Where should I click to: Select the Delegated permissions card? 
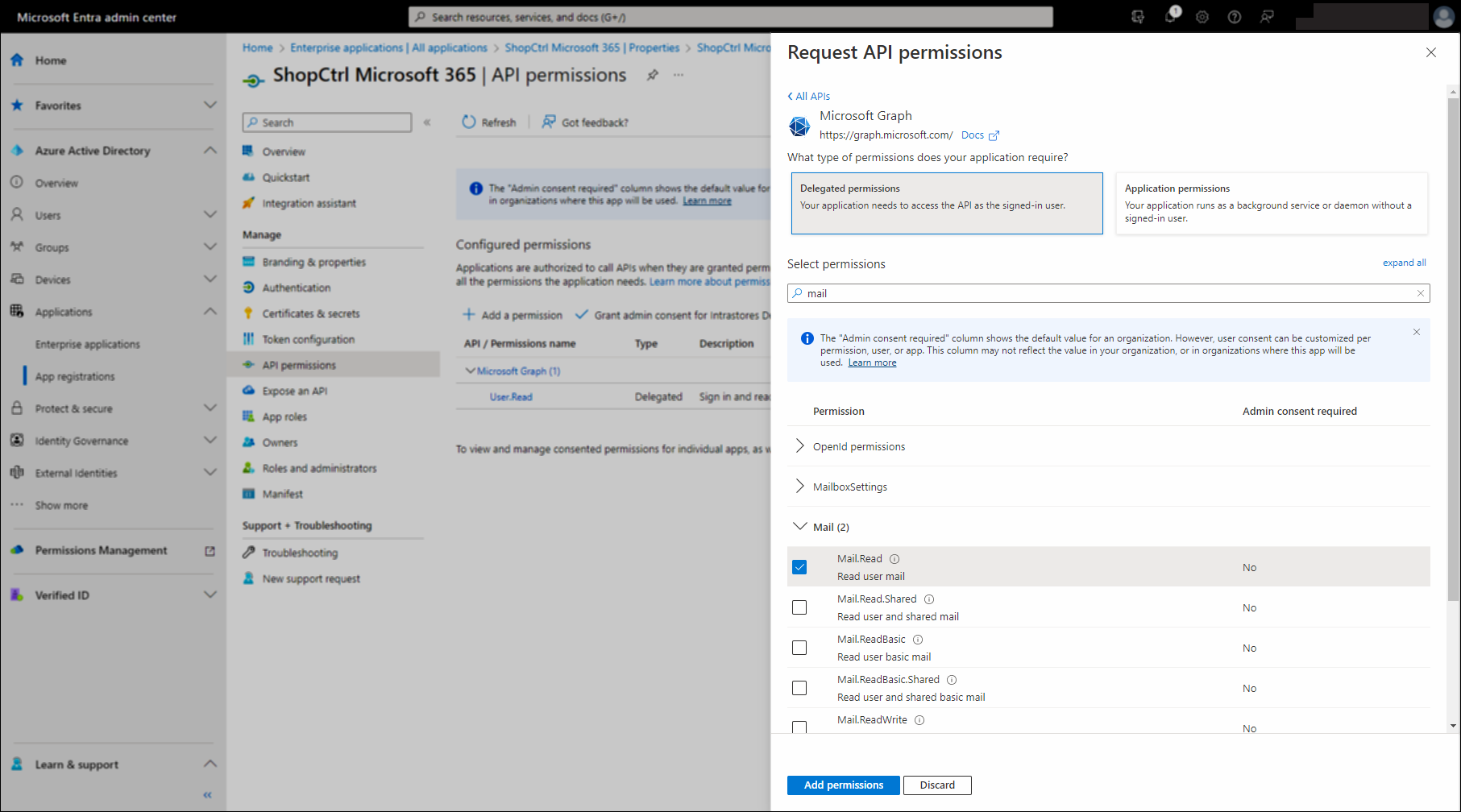tap(947, 203)
